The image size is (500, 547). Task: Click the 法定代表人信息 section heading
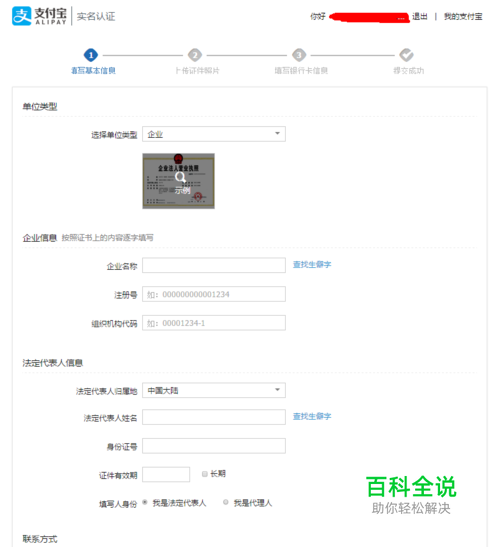pos(53,363)
